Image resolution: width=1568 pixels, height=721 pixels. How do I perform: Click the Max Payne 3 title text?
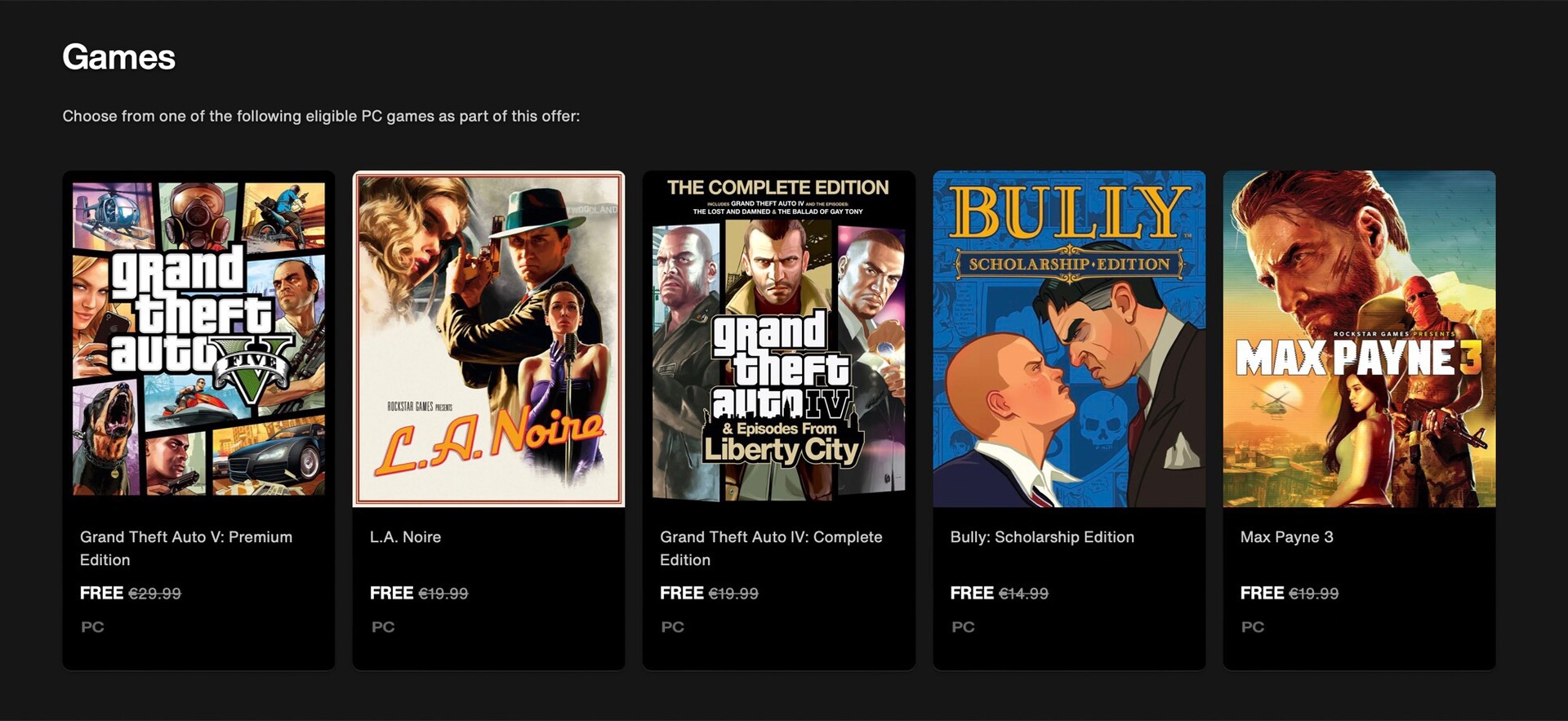click(1286, 537)
